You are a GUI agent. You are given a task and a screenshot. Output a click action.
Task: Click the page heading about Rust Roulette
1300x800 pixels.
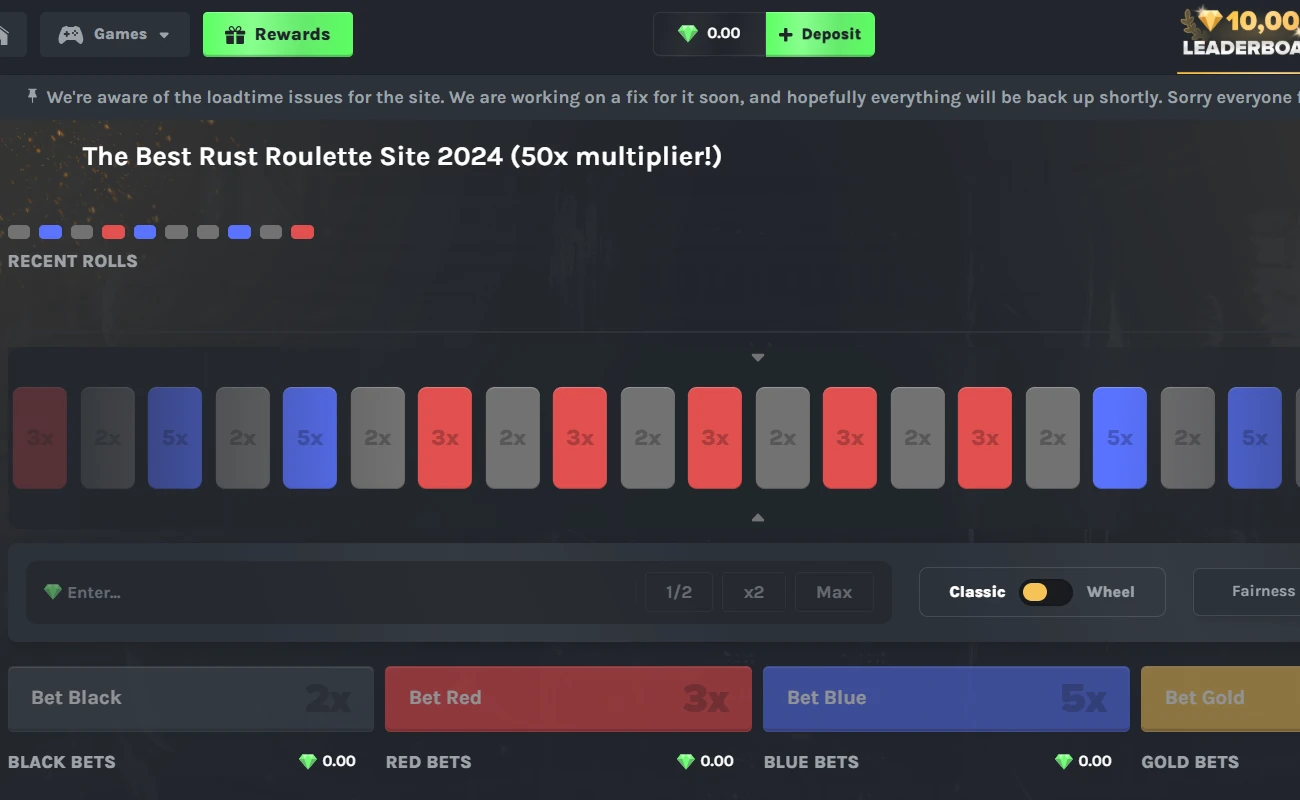[x=402, y=156]
